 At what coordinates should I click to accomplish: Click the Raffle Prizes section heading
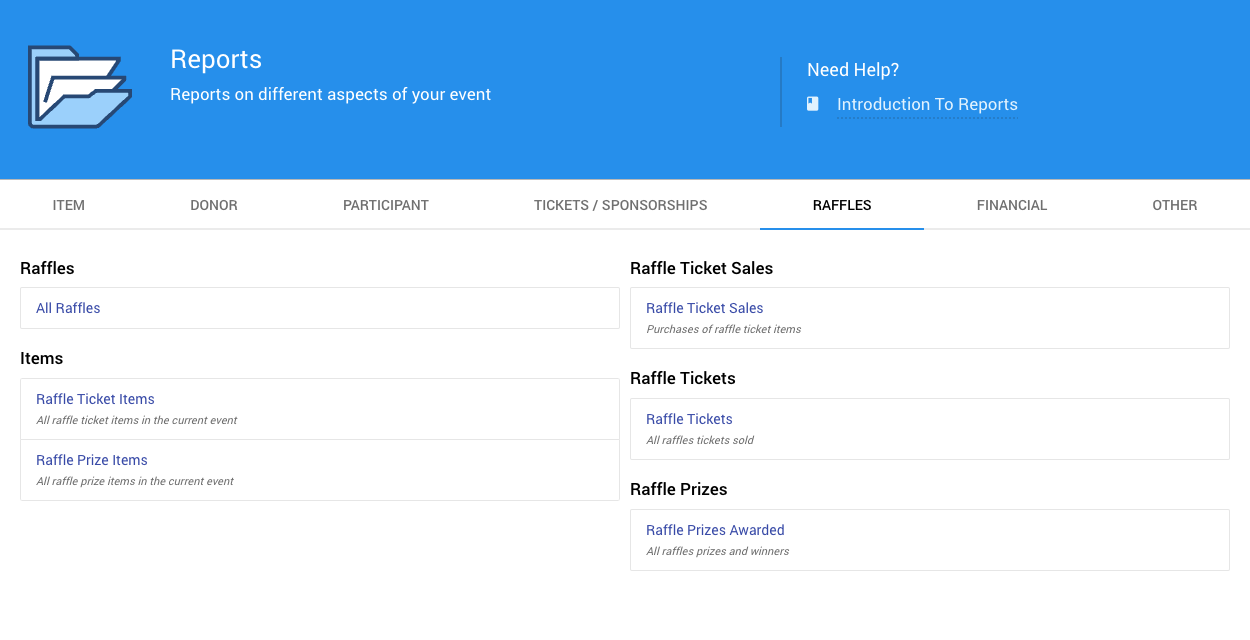tap(678, 489)
